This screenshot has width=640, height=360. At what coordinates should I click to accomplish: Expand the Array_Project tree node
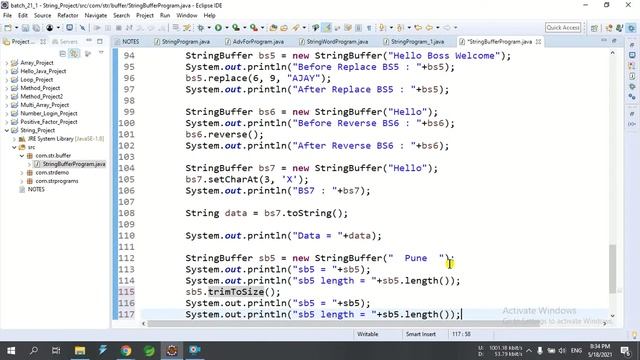pos(7,63)
